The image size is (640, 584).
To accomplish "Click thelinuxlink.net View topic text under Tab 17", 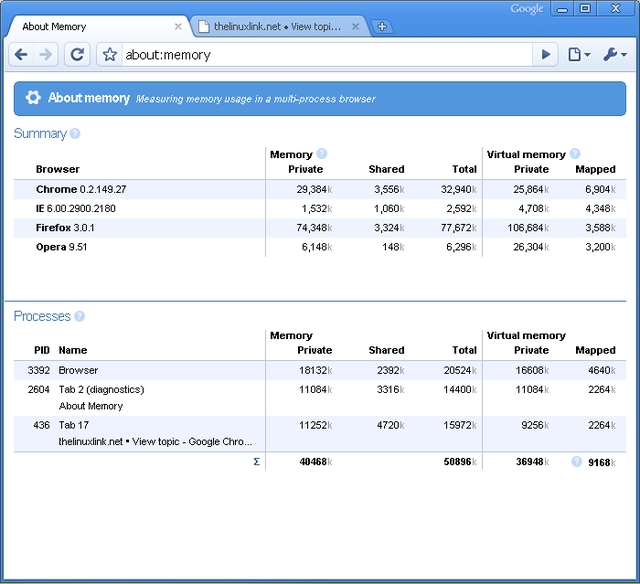I will pyautogui.click(x=156, y=442).
